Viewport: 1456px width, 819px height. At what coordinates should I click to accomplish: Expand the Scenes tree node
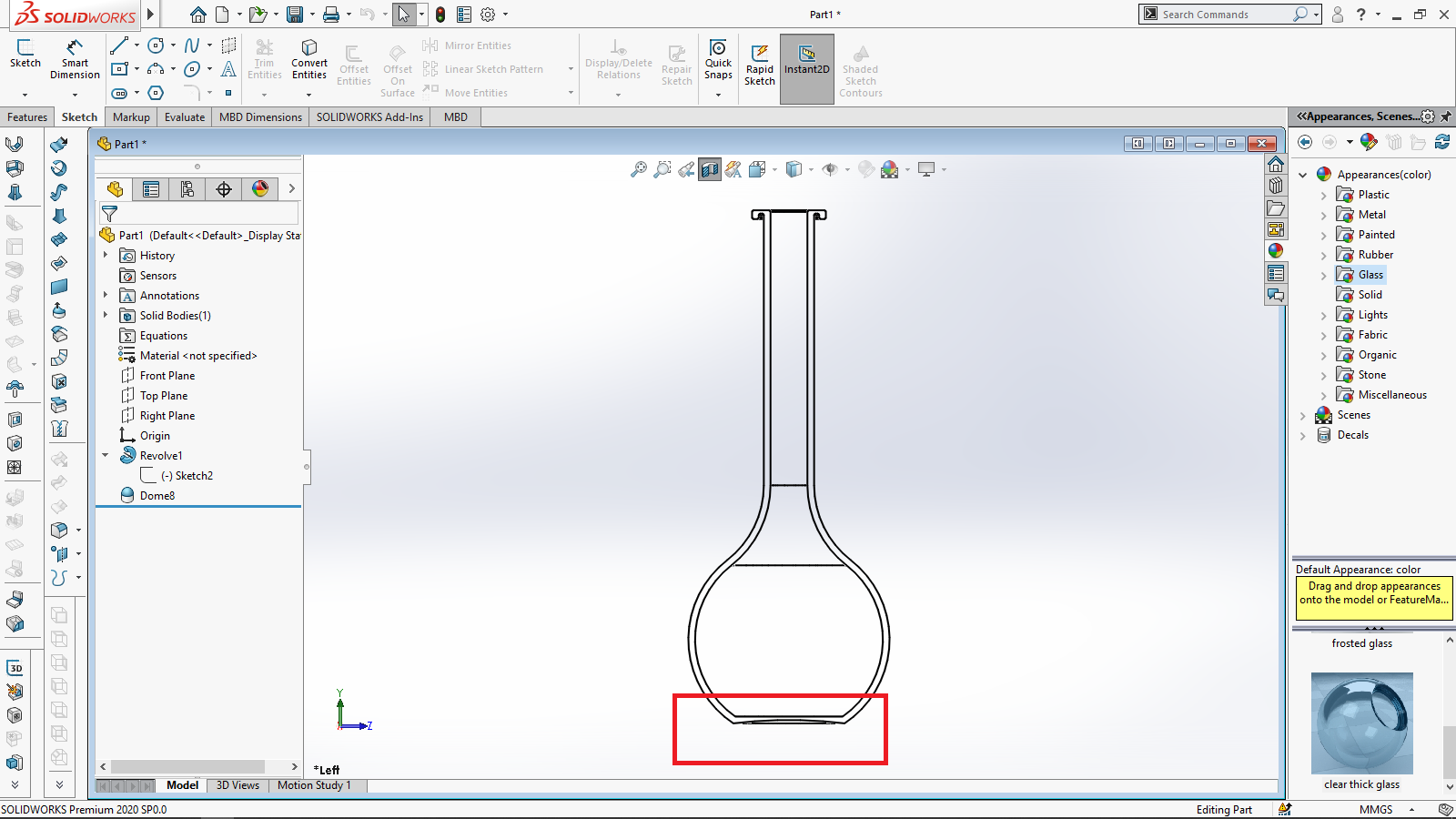click(x=1303, y=415)
